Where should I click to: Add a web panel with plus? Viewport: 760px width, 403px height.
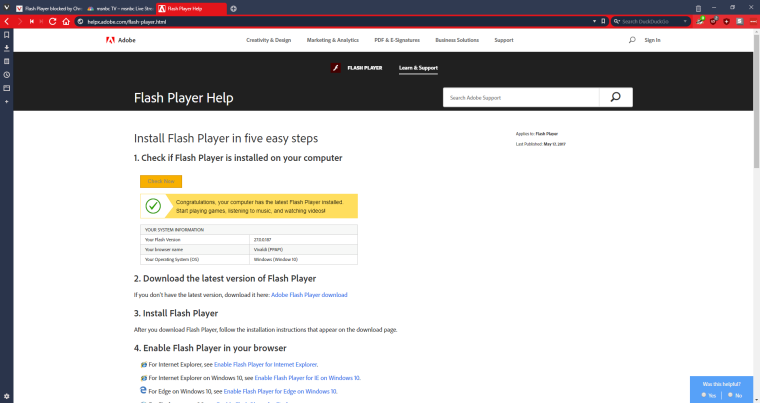pos(6,101)
